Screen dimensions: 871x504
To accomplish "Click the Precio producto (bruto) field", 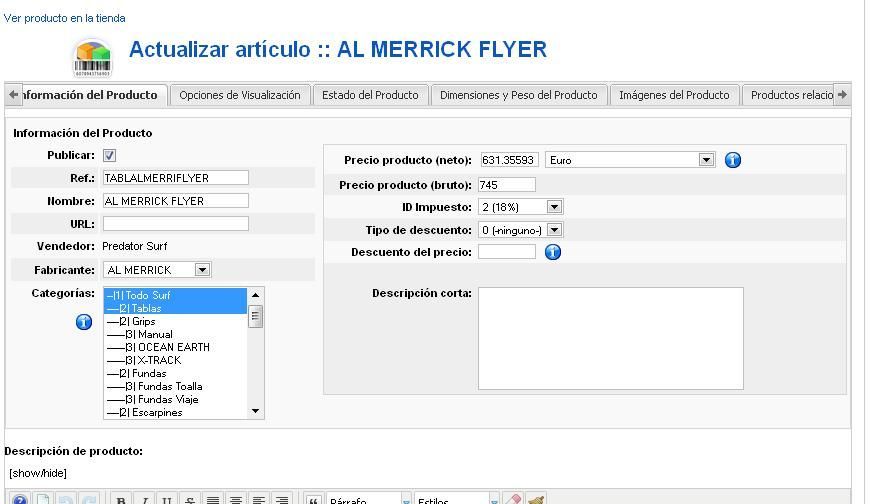I will tap(507, 184).
